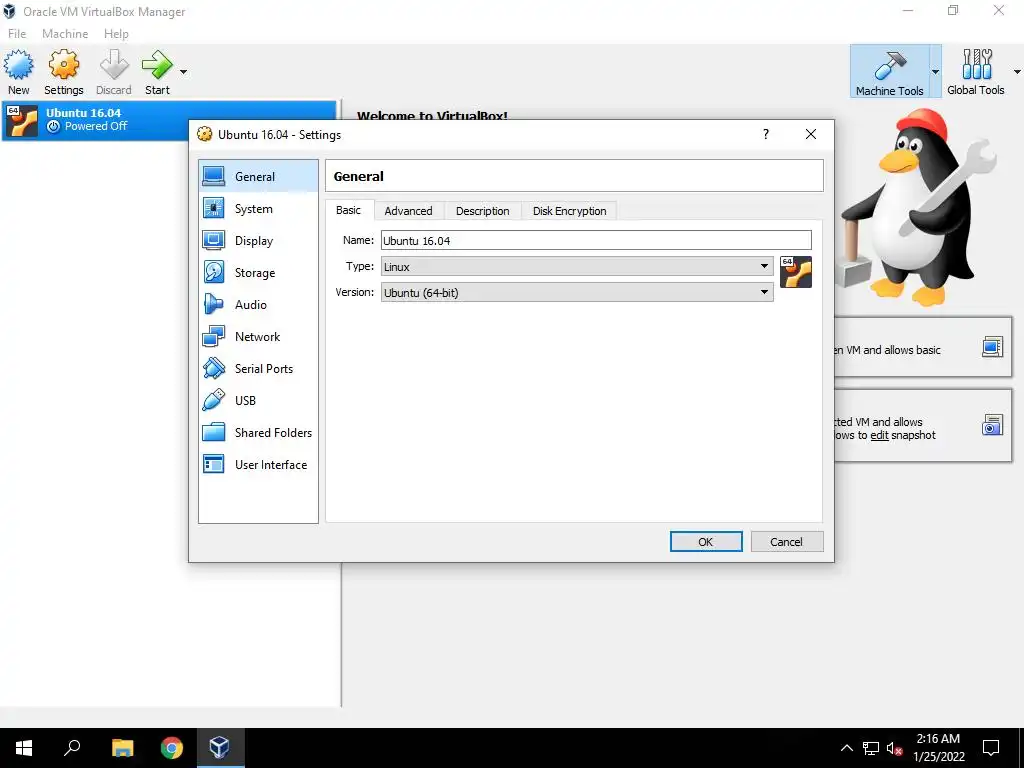Open the User Interface settings category
Viewport: 1024px width, 768px height.
pos(258,465)
